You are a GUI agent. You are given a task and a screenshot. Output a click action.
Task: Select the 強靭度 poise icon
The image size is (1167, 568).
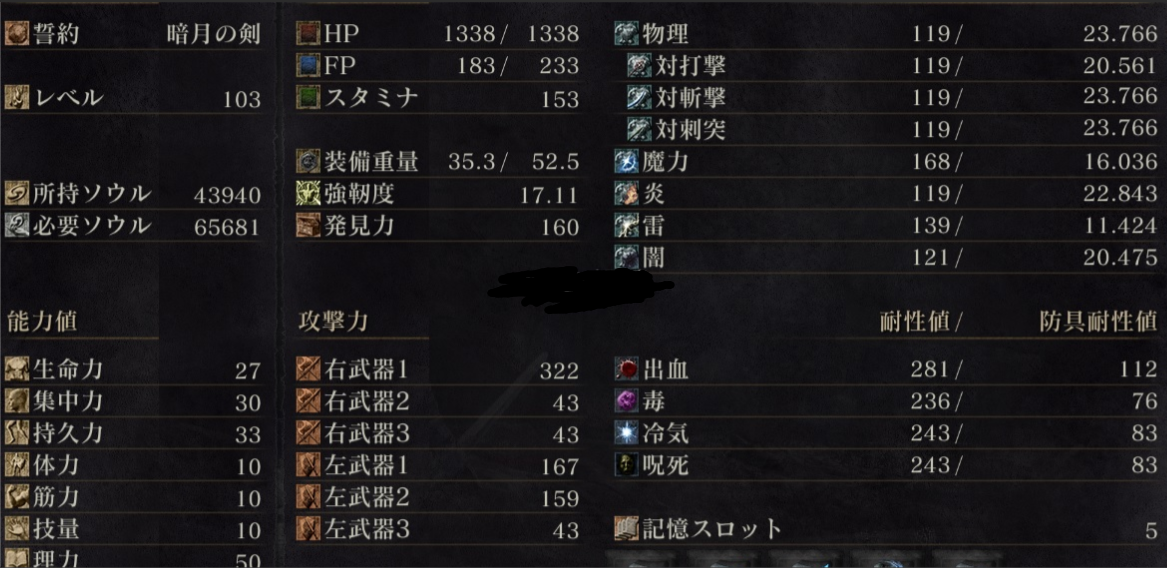point(308,194)
